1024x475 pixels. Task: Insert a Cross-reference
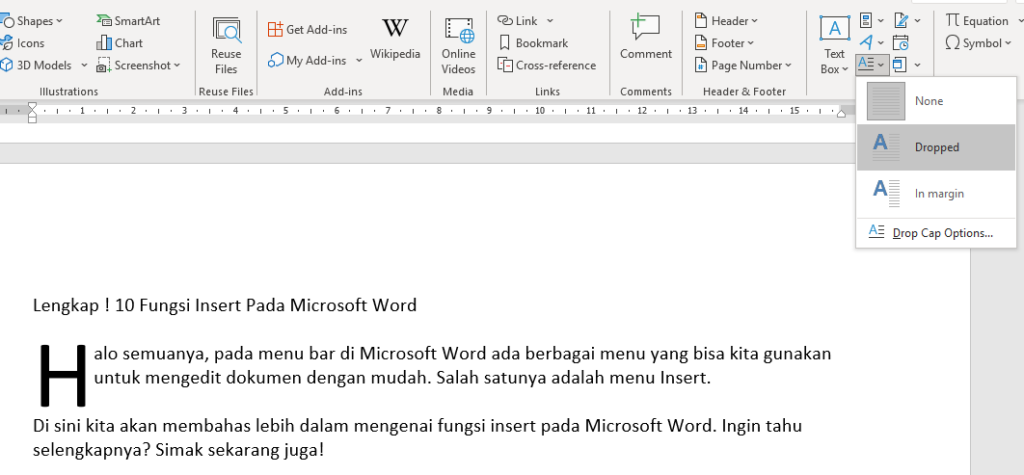(547, 65)
